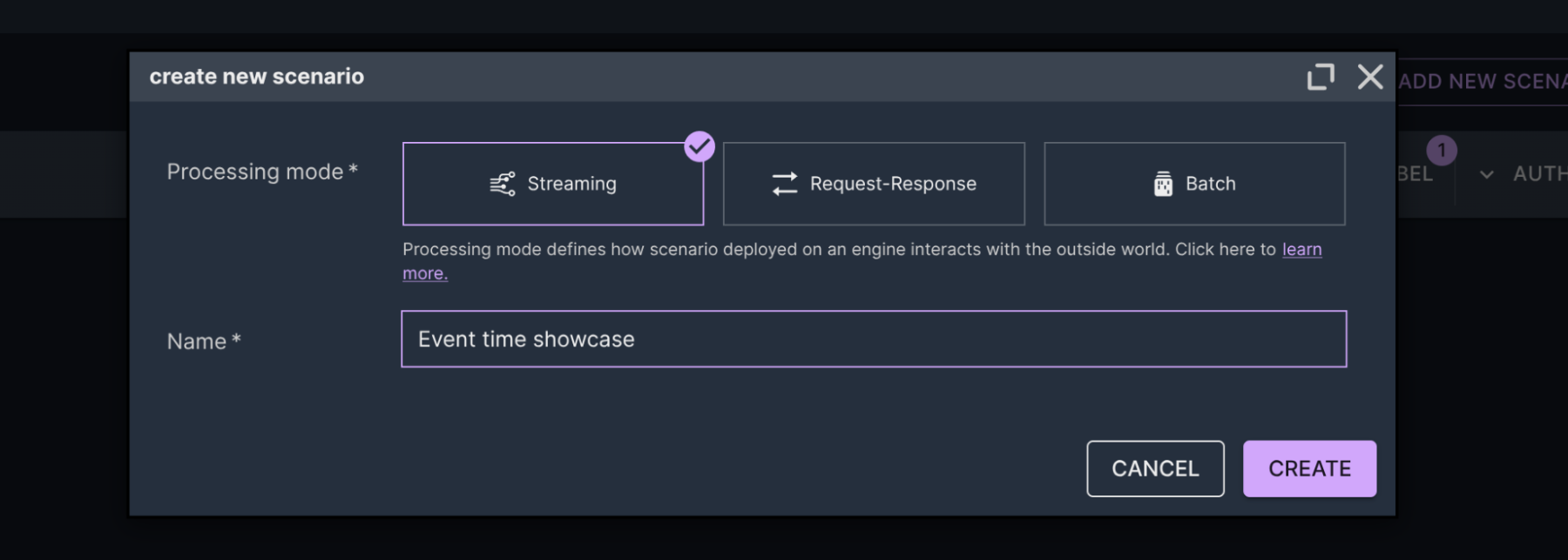This screenshot has height=560, width=1568.
Task: Click the Batch container icon
Action: click(x=1163, y=184)
